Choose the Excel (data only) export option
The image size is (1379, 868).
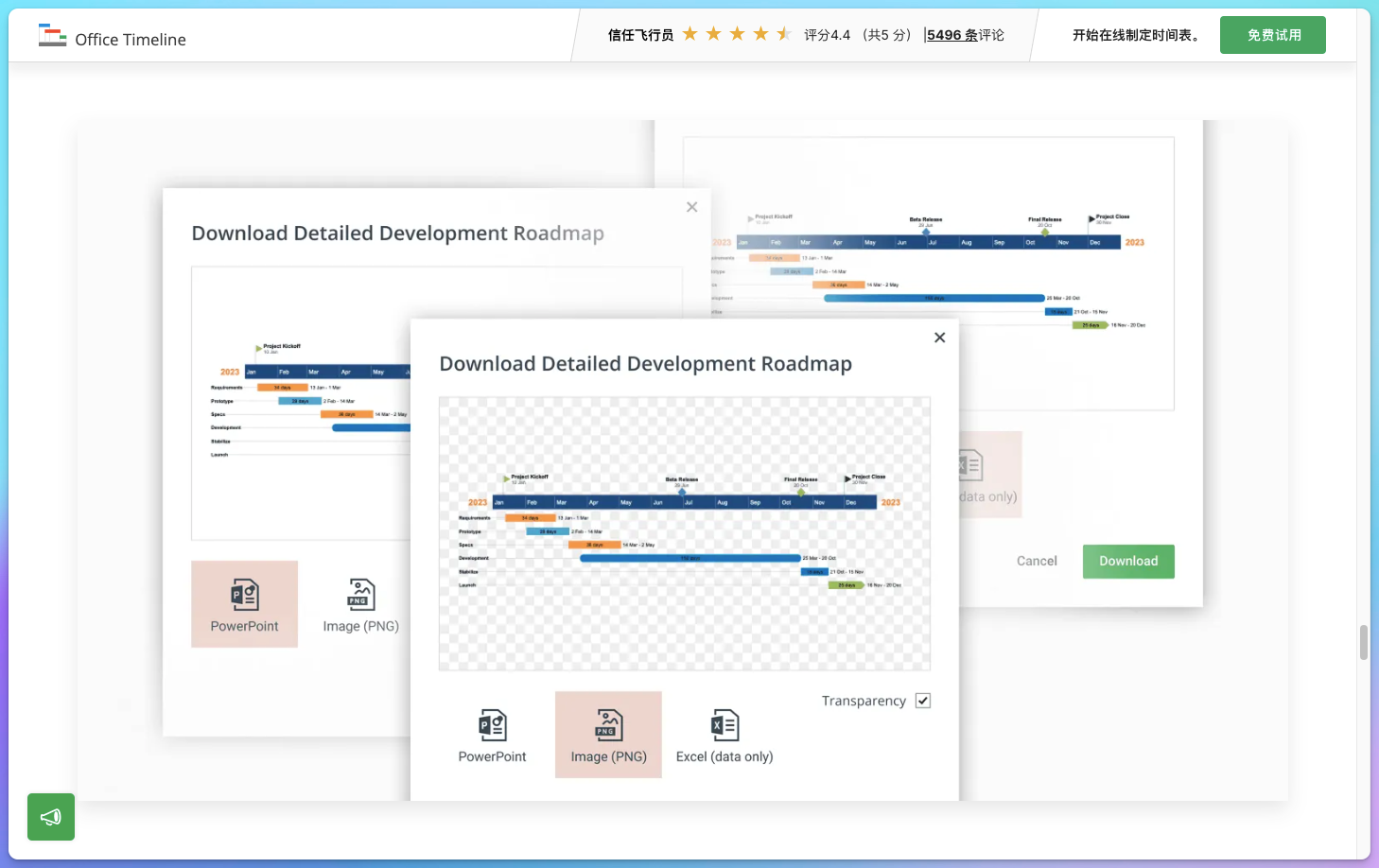tap(724, 736)
